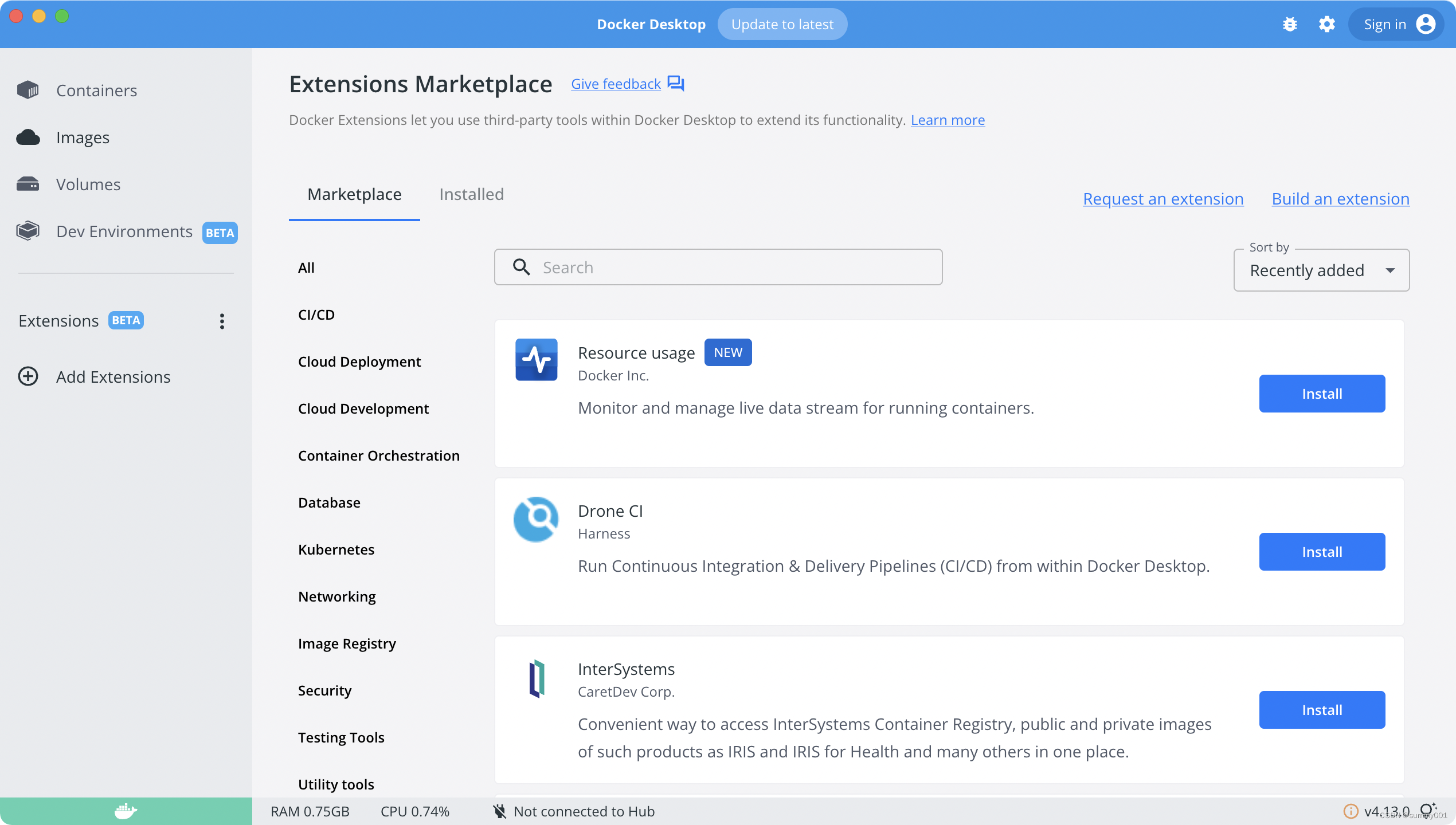Image resolution: width=1456 pixels, height=825 pixels.
Task: Click the Request an extension link
Action: tap(1163, 198)
